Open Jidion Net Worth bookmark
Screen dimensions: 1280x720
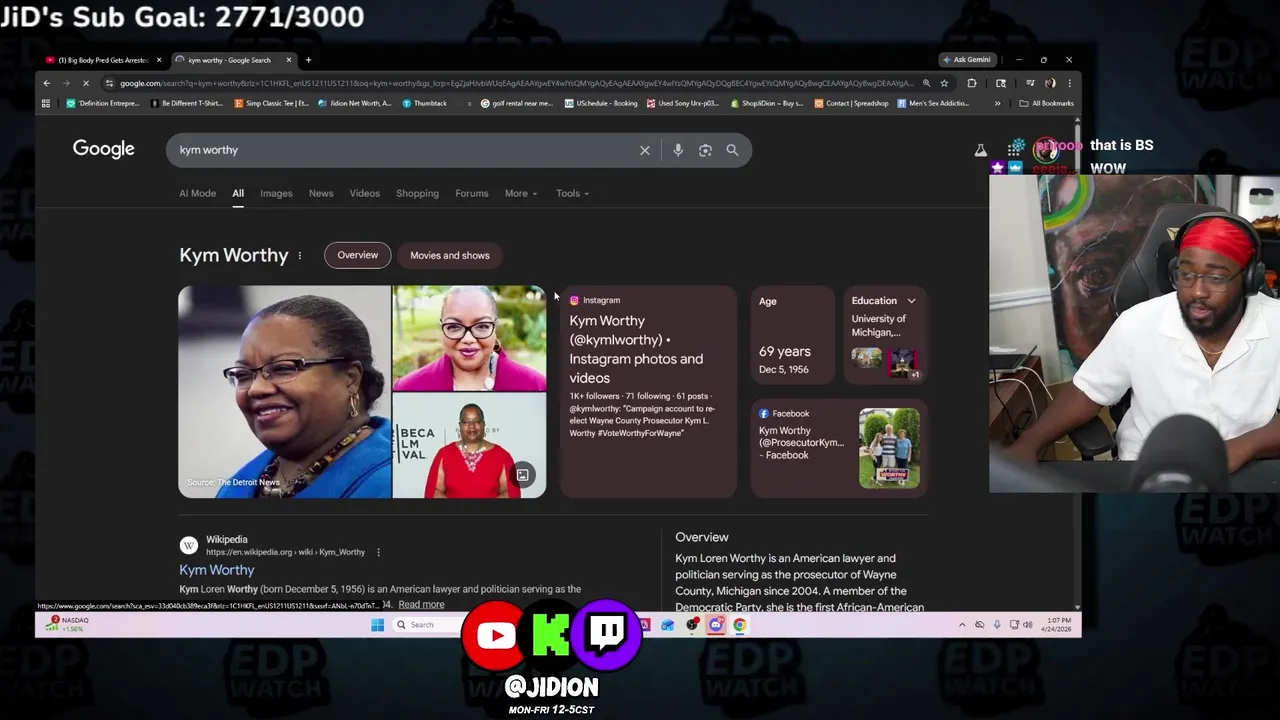356,103
